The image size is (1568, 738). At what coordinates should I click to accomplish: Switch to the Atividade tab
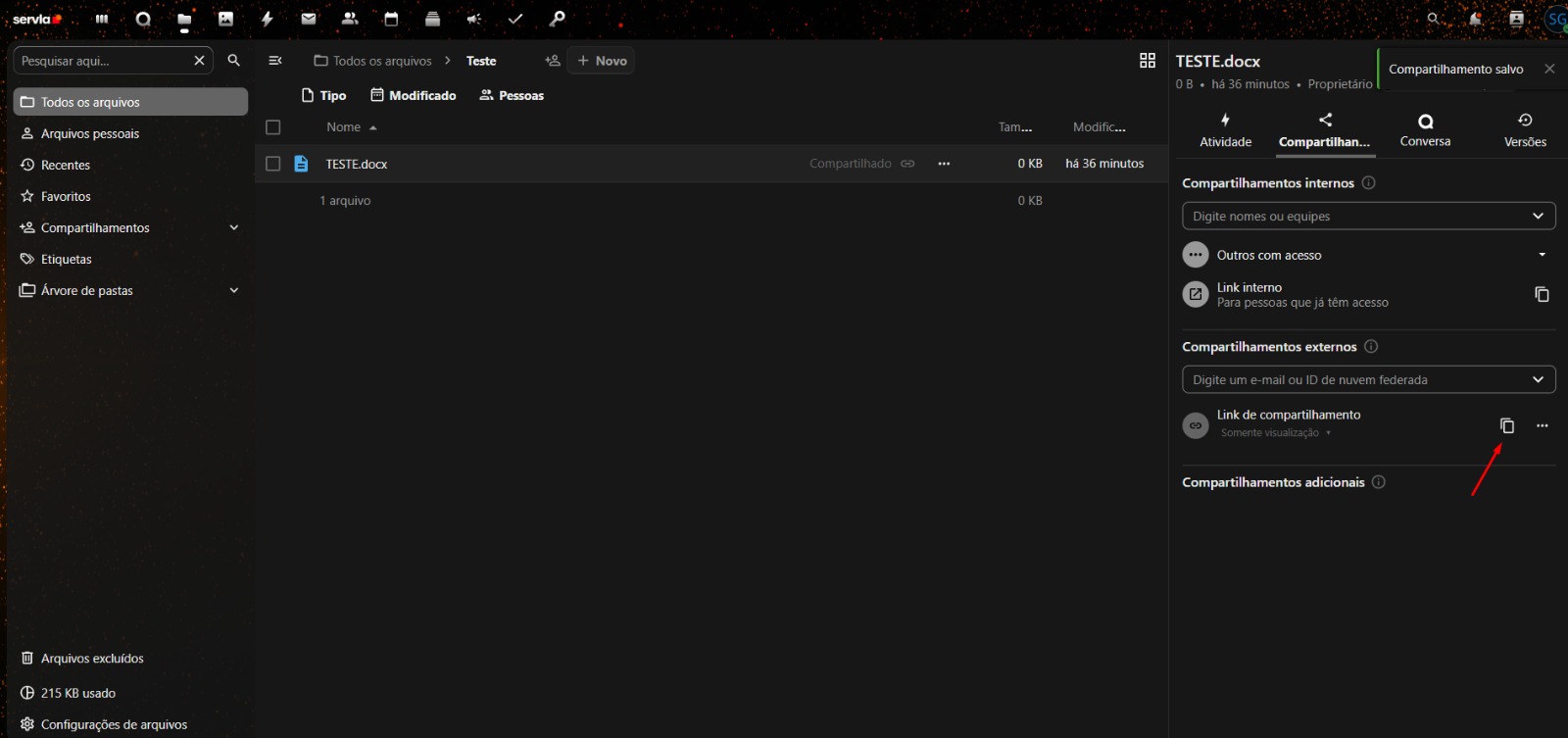tap(1225, 130)
